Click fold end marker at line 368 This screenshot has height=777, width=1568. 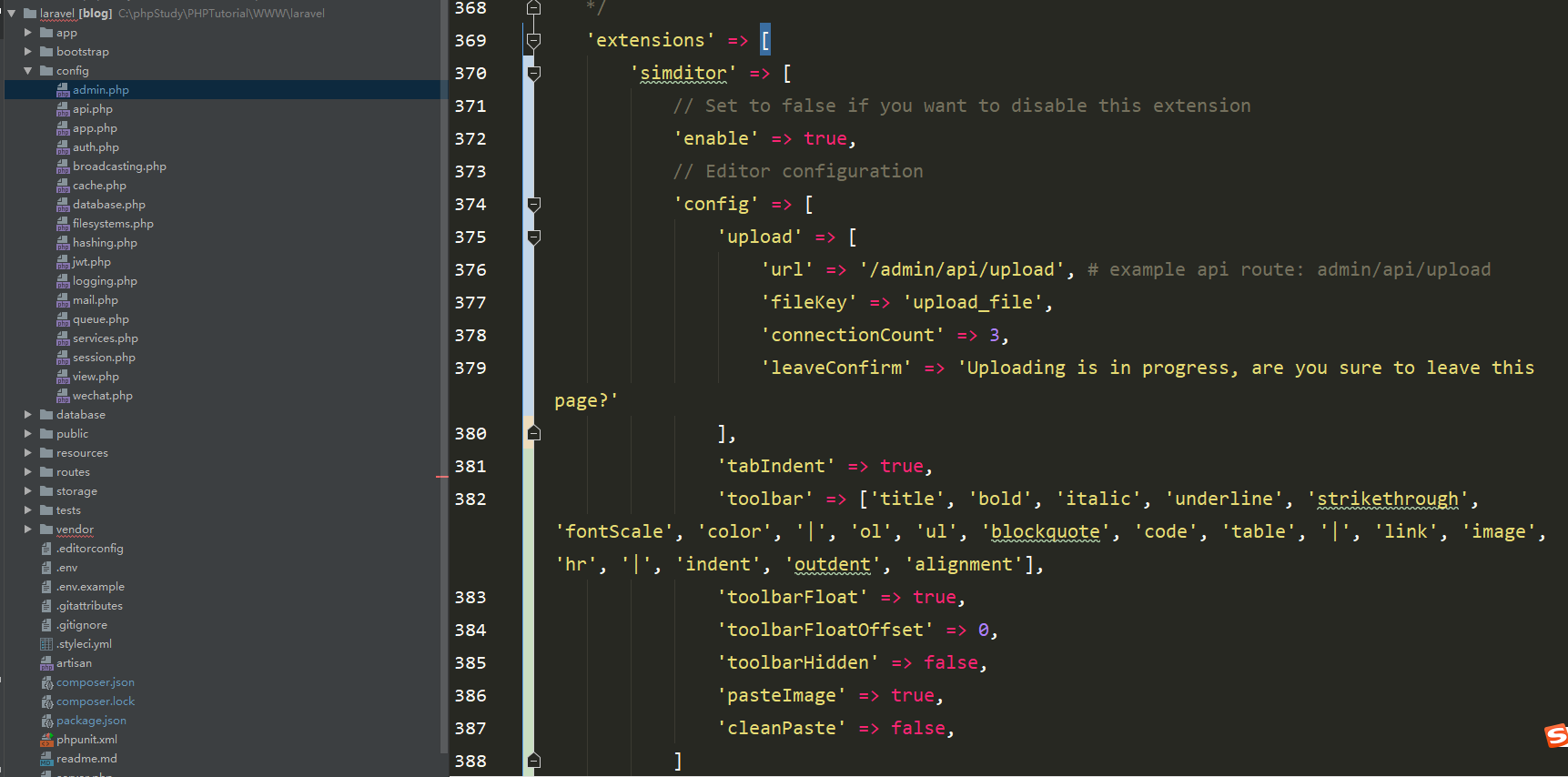point(534,7)
